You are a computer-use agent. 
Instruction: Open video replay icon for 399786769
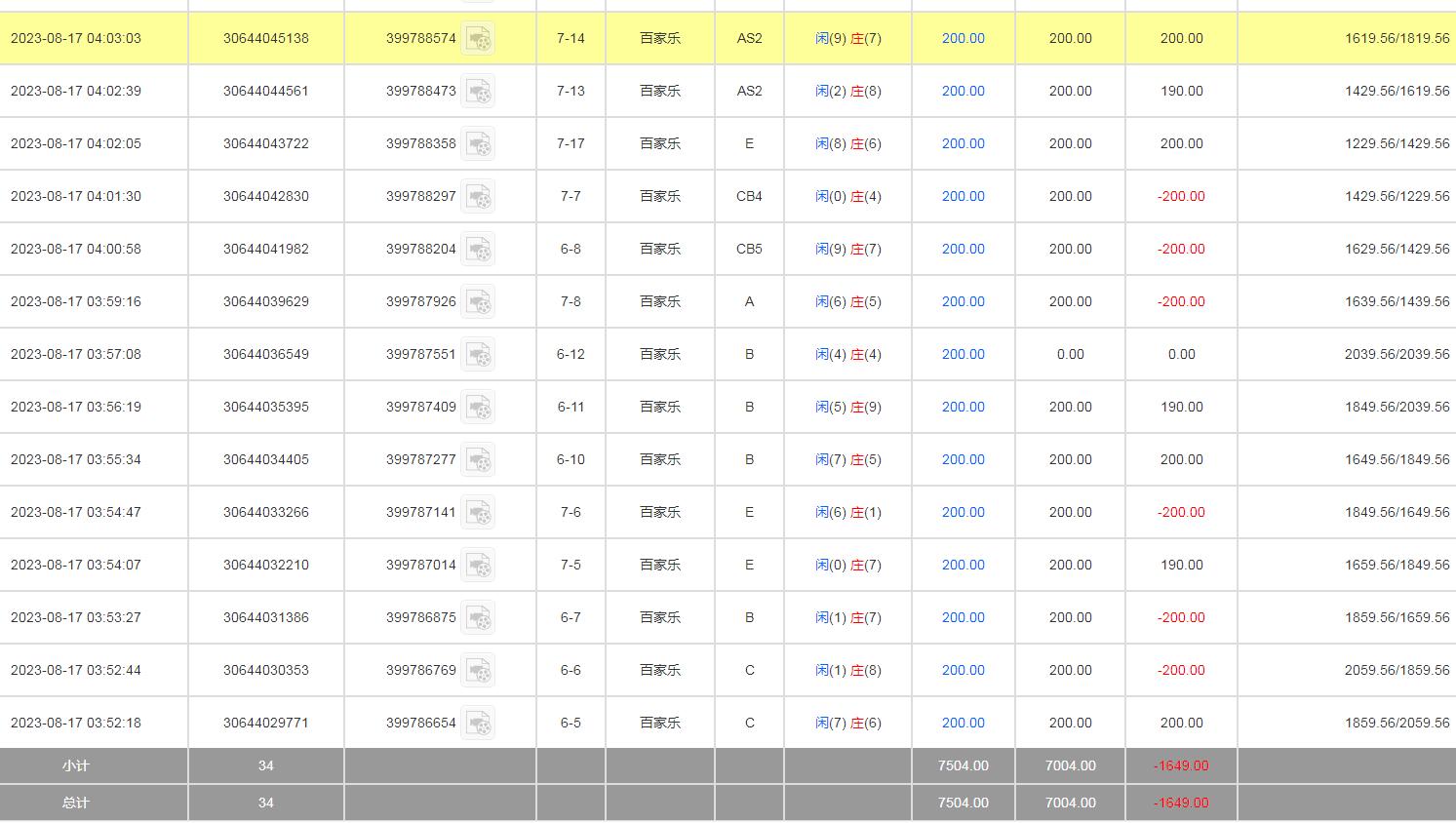click(x=478, y=671)
